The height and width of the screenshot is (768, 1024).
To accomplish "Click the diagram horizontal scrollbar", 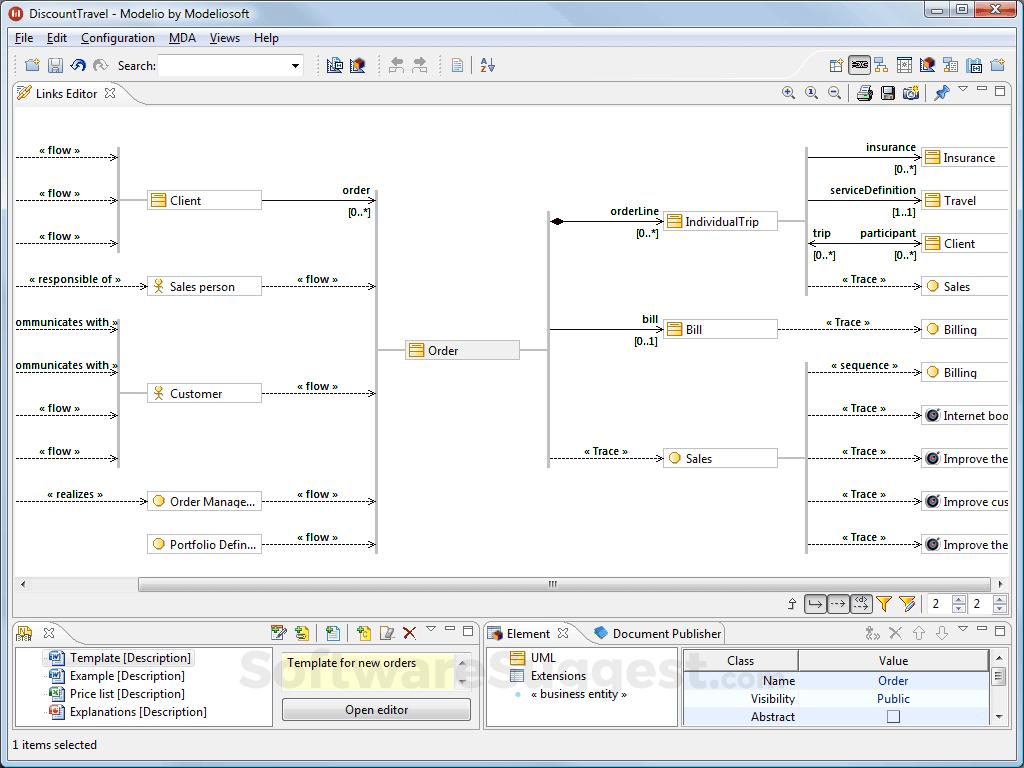I will (x=550, y=584).
